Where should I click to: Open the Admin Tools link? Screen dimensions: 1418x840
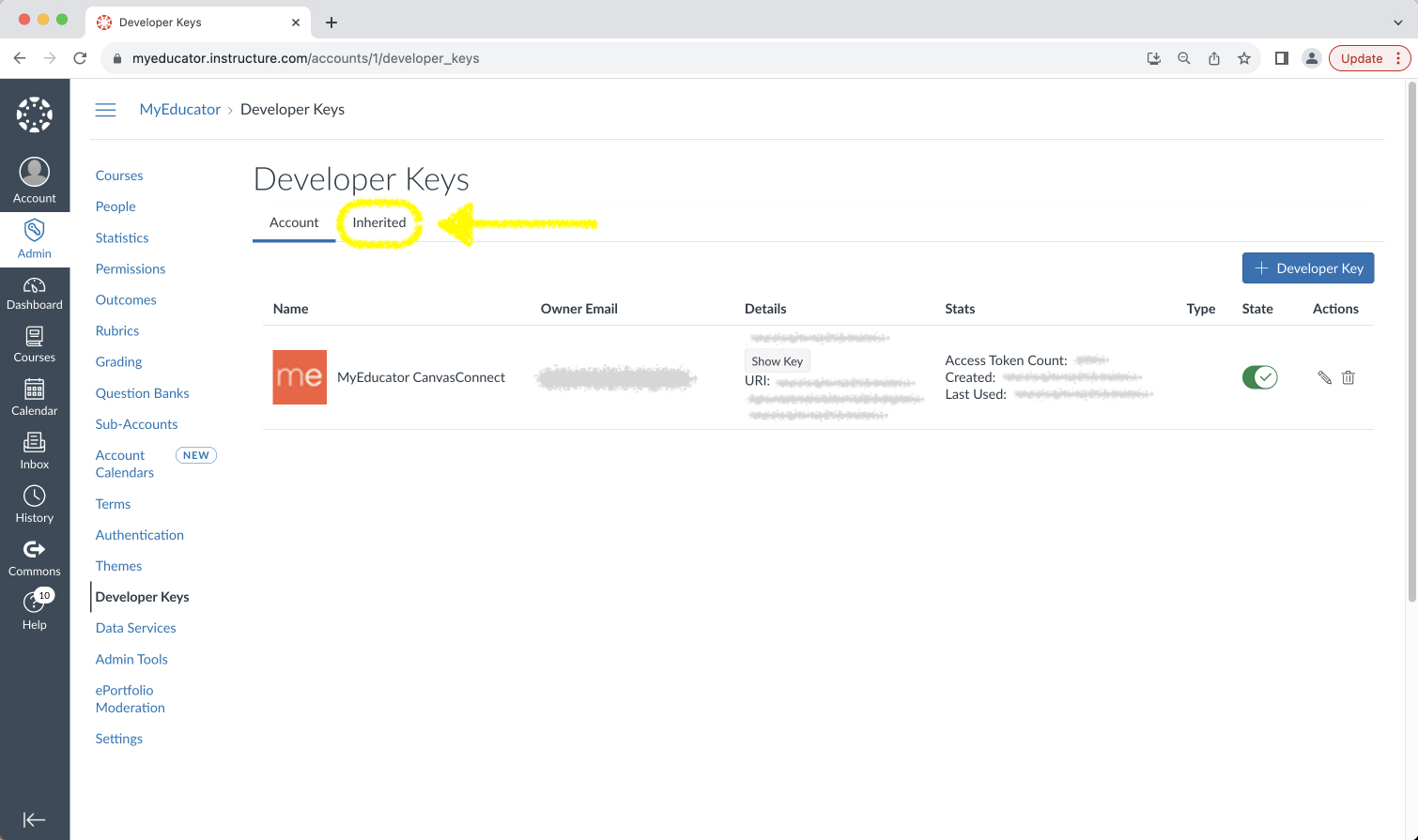tap(131, 659)
